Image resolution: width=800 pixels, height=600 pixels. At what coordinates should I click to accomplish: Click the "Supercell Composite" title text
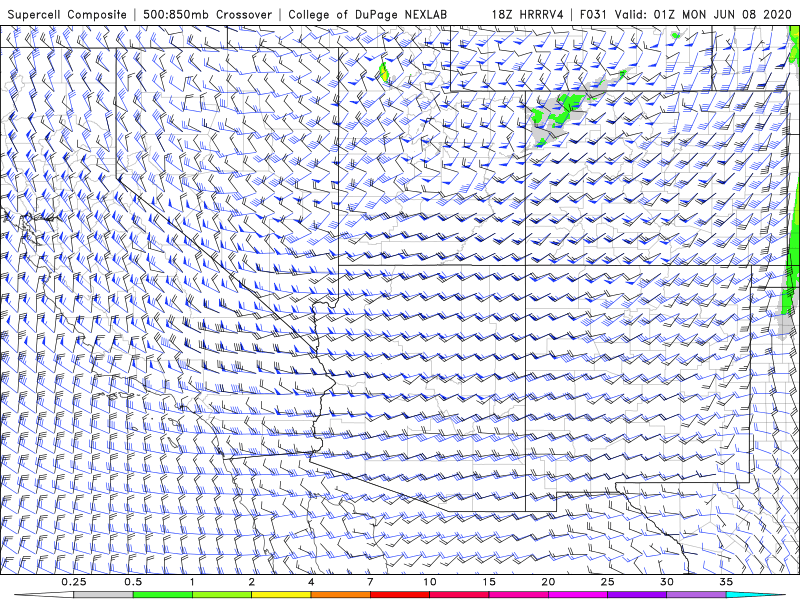point(67,14)
